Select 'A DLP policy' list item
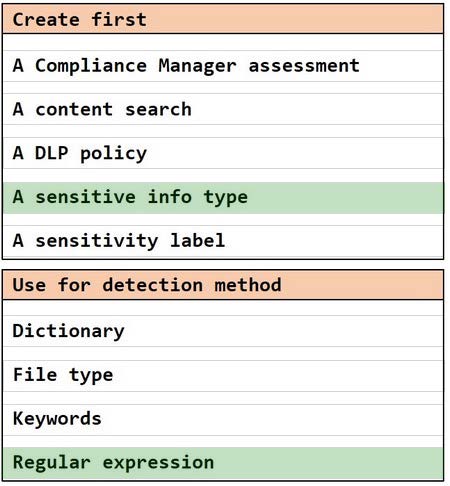The height and width of the screenshot is (486, 450). coord(223,153)
